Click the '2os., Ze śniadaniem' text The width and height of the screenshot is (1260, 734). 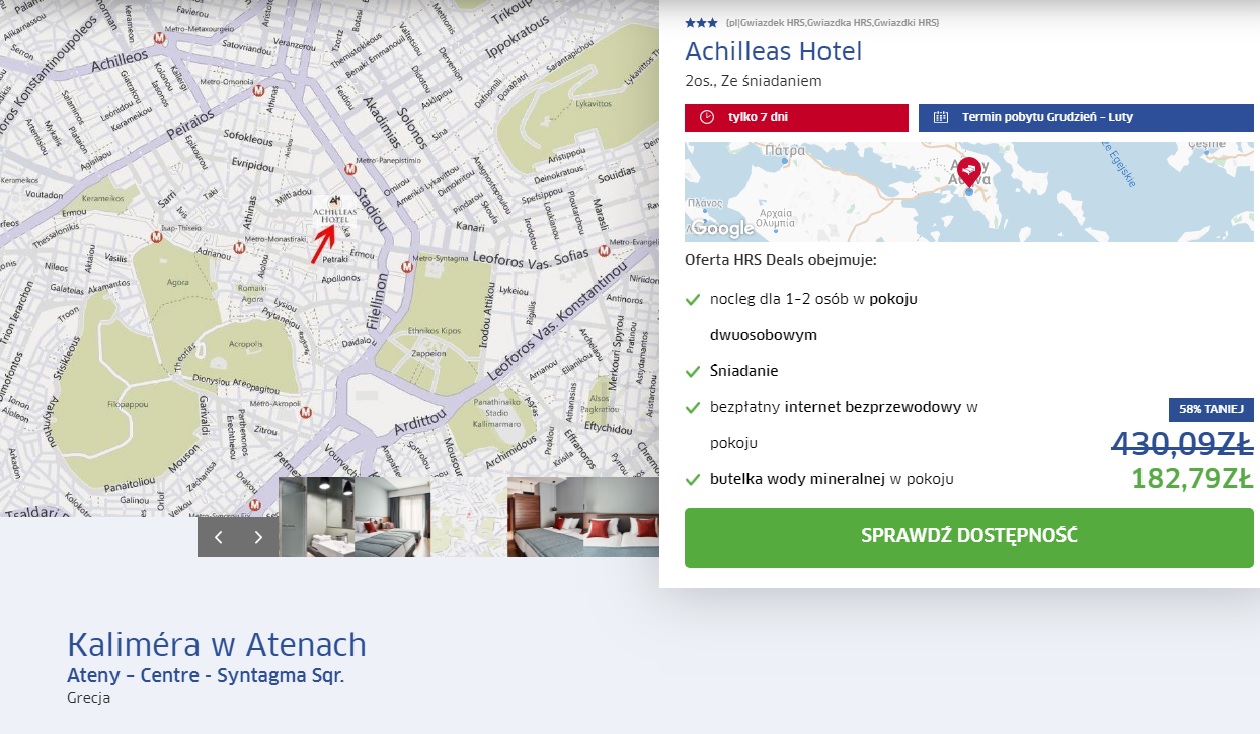tap(754, 82)
